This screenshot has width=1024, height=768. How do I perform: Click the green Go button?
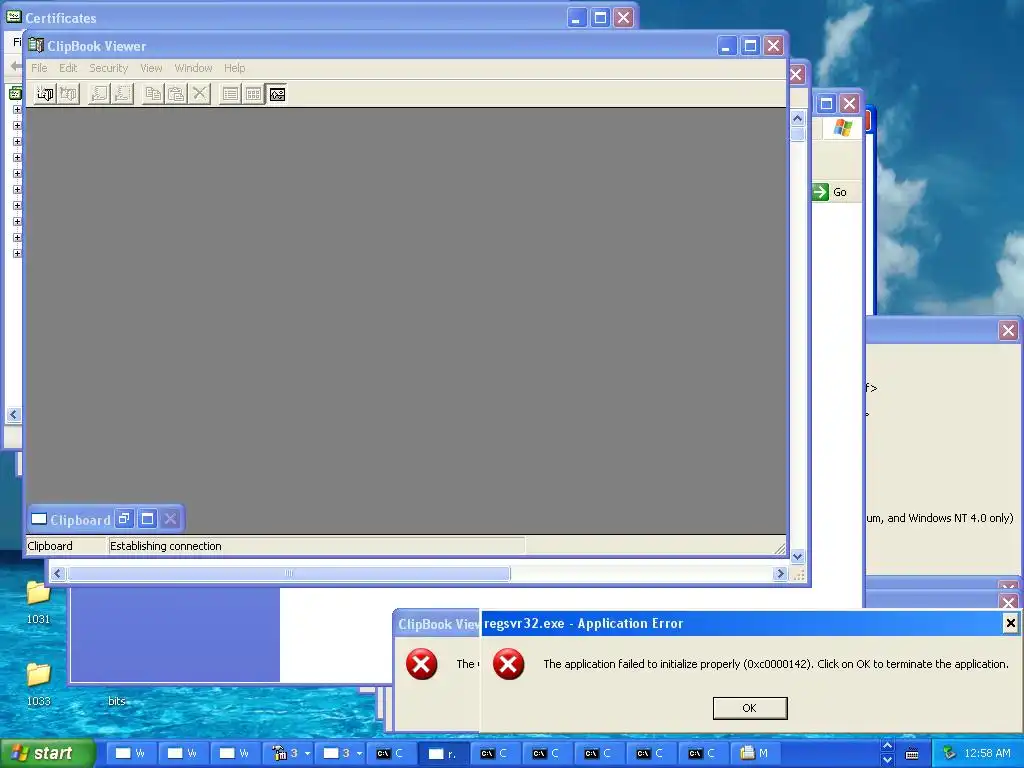tap(830, 192)
